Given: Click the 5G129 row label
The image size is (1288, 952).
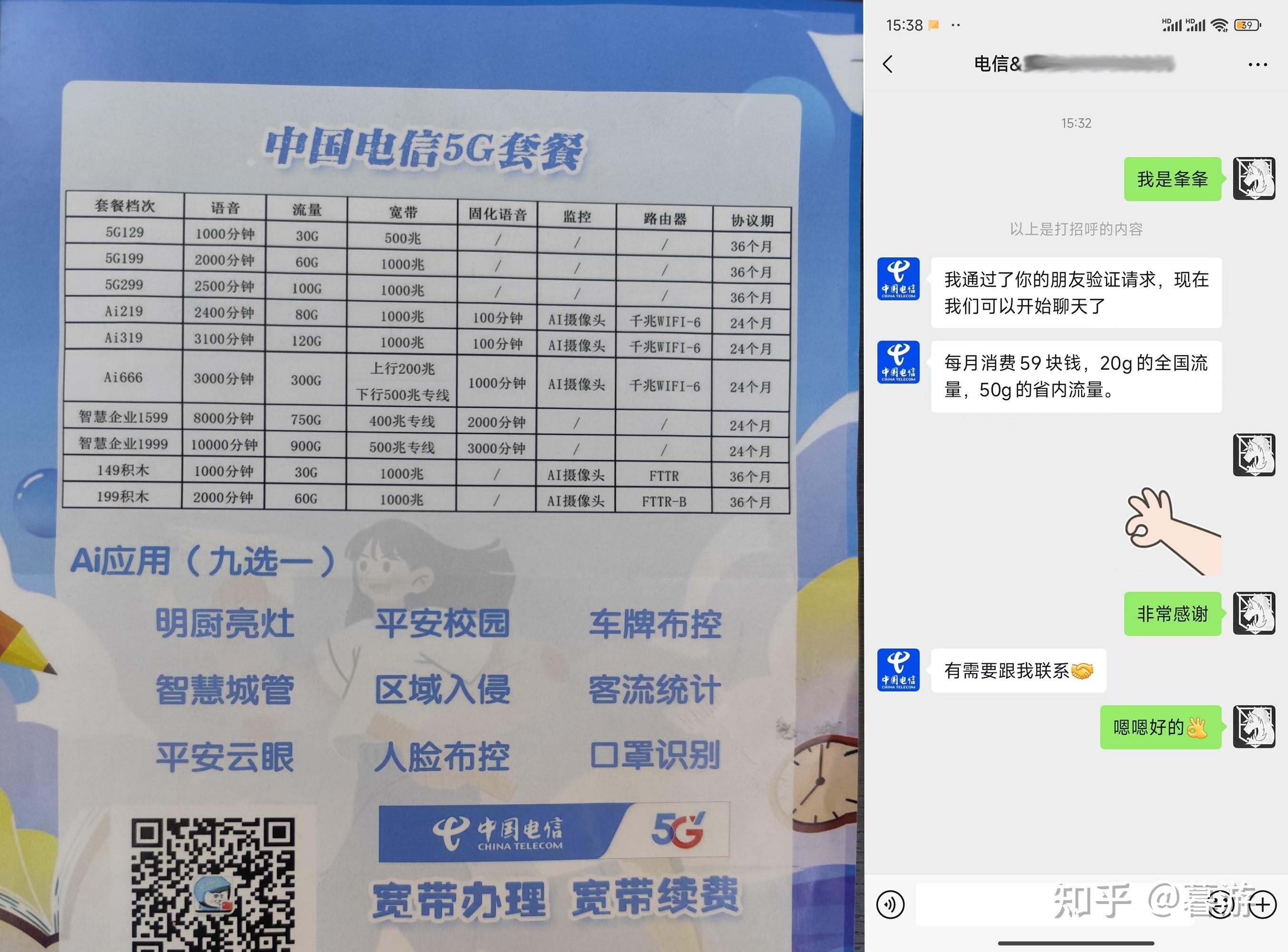Looking at the screenshot, I should [125, 231].
